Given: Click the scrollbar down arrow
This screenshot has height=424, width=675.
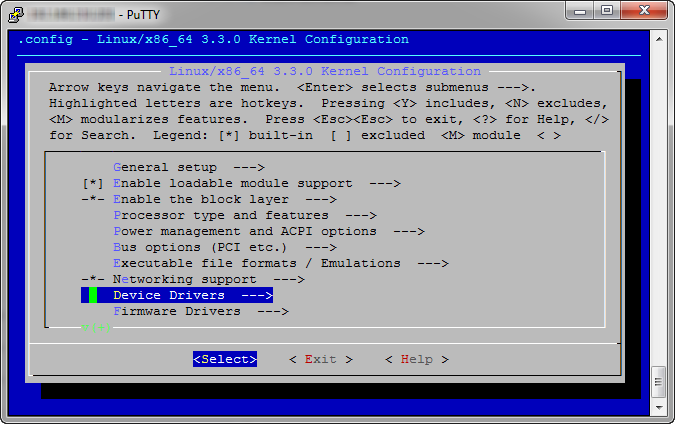Looking at the screenshot, I should tap(658, 405).
